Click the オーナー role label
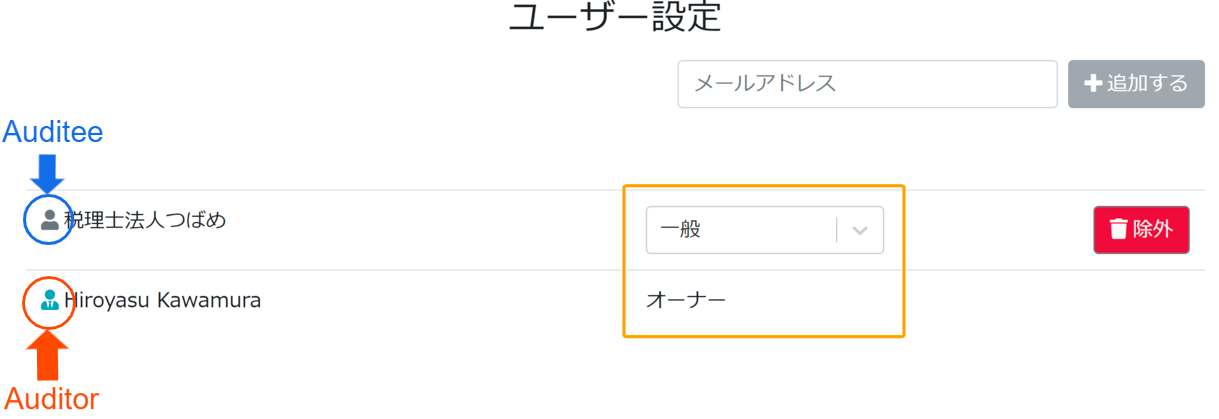 pyautogui.click(x=686, y=299)
